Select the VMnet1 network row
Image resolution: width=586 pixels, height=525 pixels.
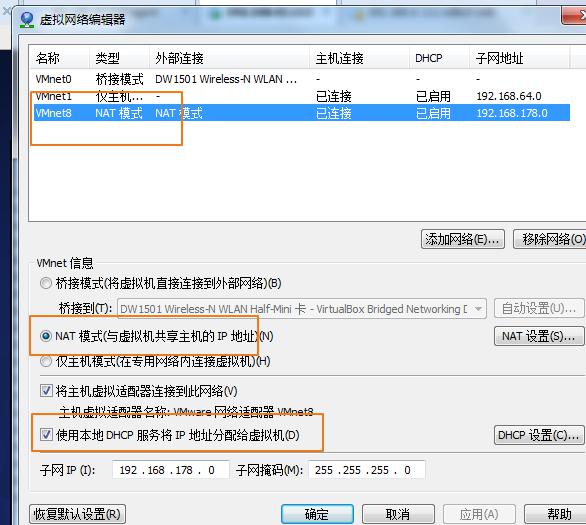301,96
